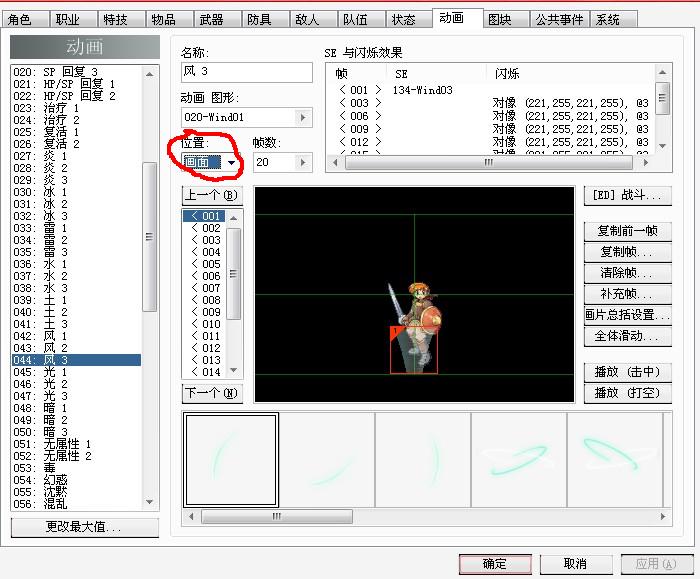Click the 更改最大值 button
Image resolution: width=700 pixels, height=579 pixels.
[x=84, y=527]
